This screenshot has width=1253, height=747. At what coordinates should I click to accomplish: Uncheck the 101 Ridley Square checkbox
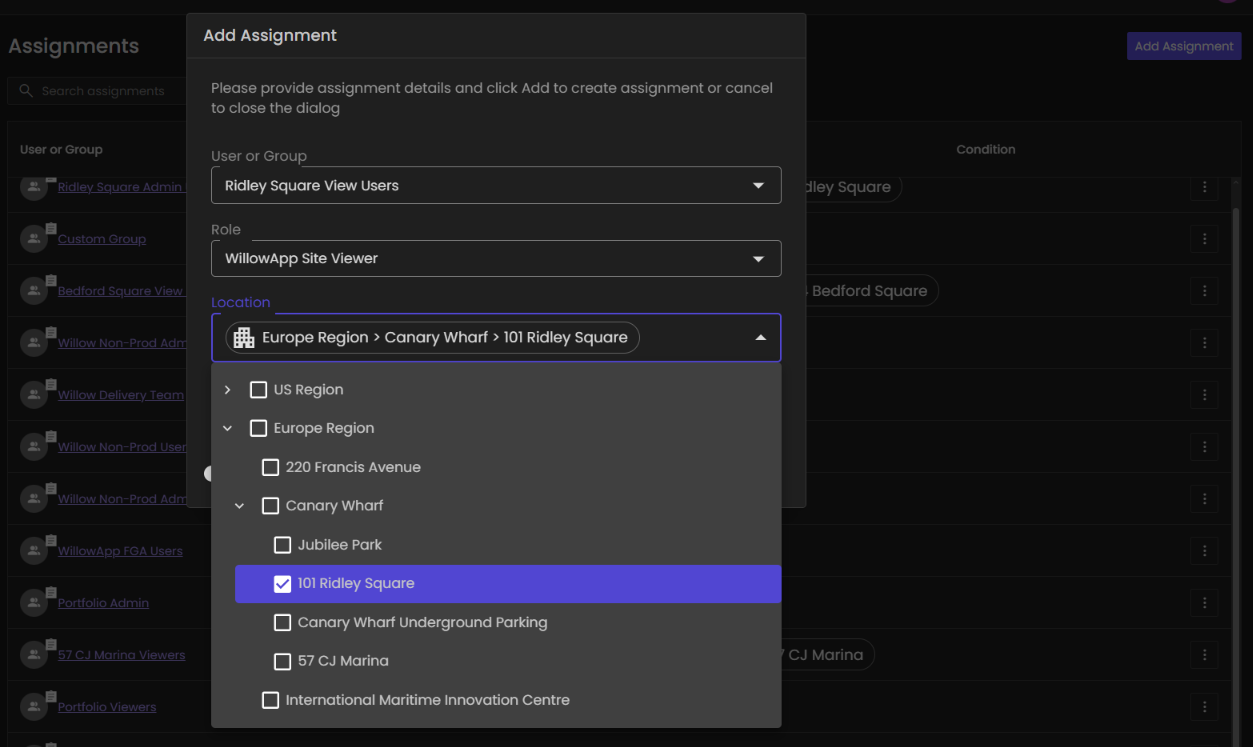(x=282, y=584)
